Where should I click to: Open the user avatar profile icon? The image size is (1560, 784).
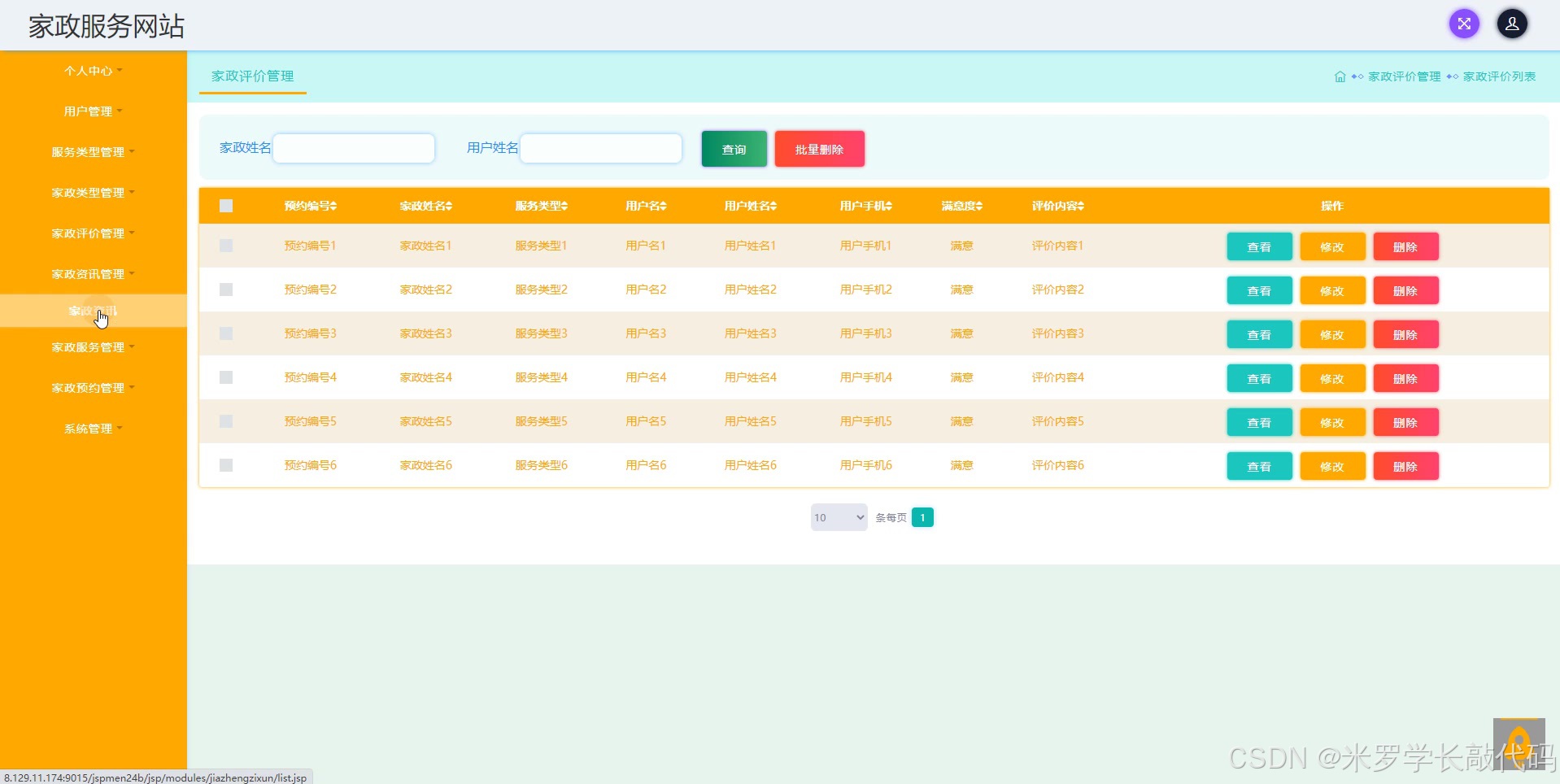pyautogui.click(x=1512, y=24)
